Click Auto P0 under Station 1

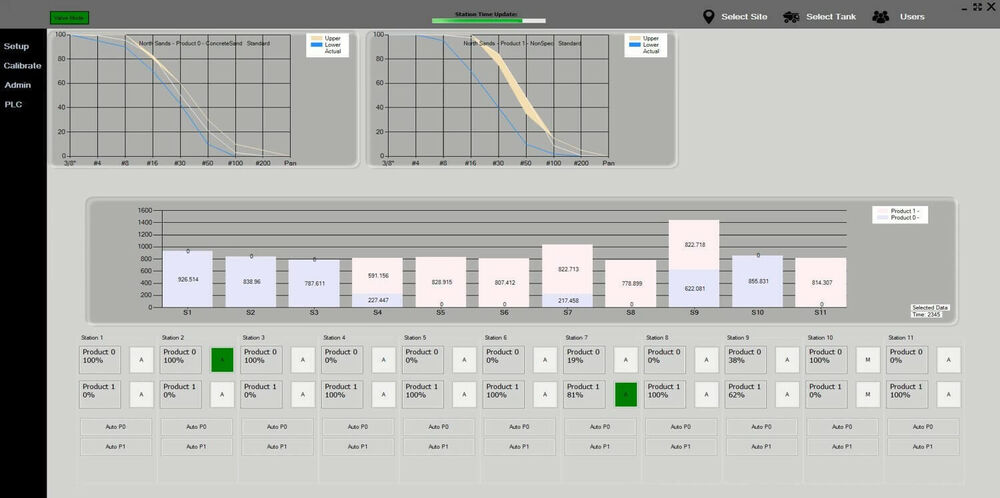pos(116,427)
